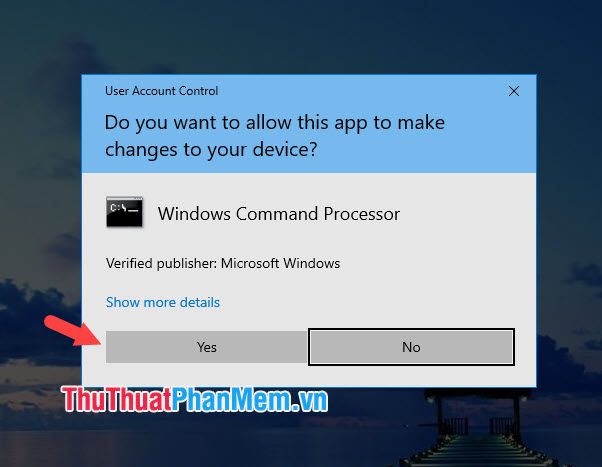Select the Windows Command Processor app name
The width and height of the screenshot is (602, 467).
[x=279, y=214]
